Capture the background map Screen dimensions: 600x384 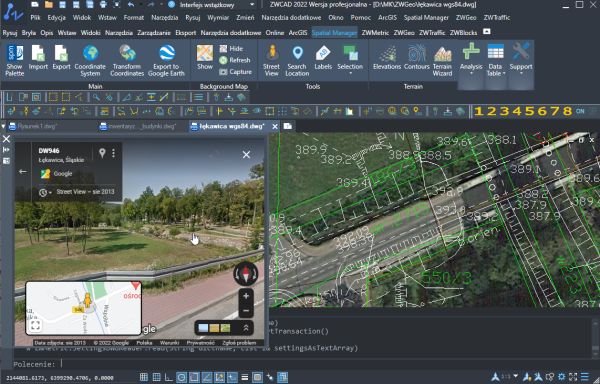(235, 72)
